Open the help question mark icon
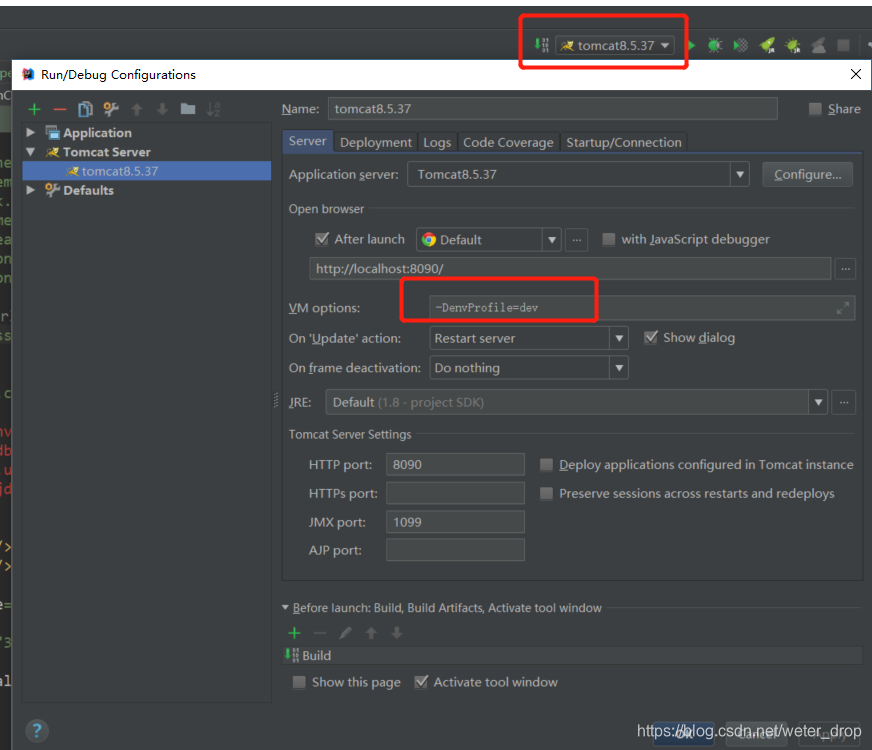This screenshot has width=872, height=750. (x=37, y=731)
